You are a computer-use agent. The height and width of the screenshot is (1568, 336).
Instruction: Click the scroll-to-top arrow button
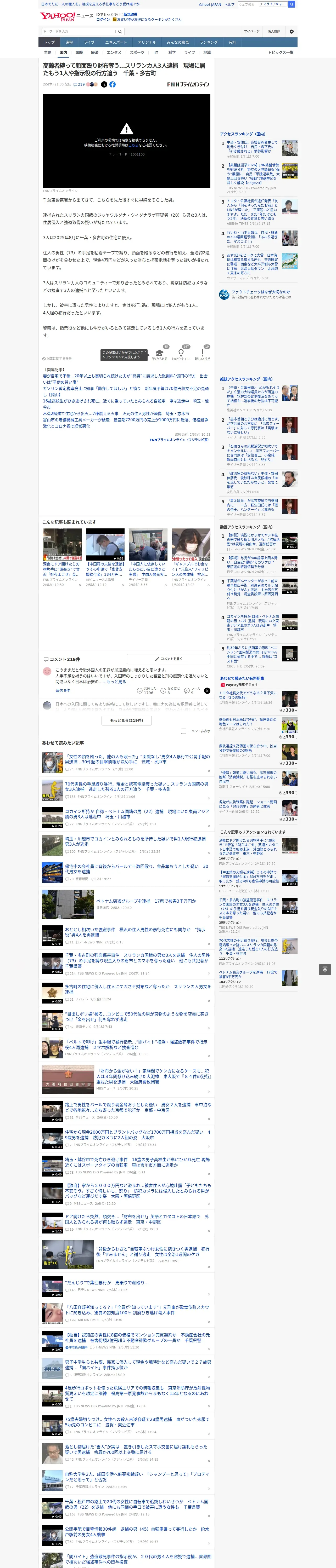coord(325,969)
